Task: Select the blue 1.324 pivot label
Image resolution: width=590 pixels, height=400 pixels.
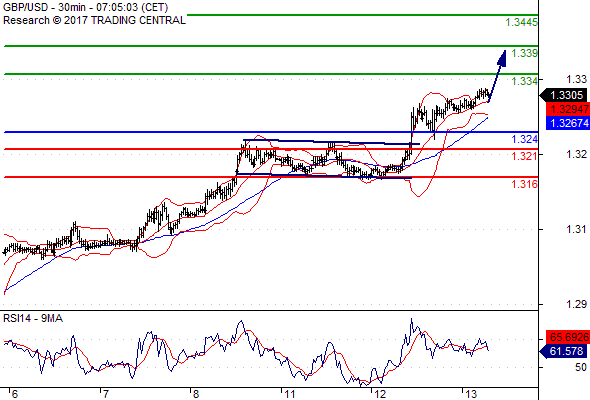Action: click(525, 139)
